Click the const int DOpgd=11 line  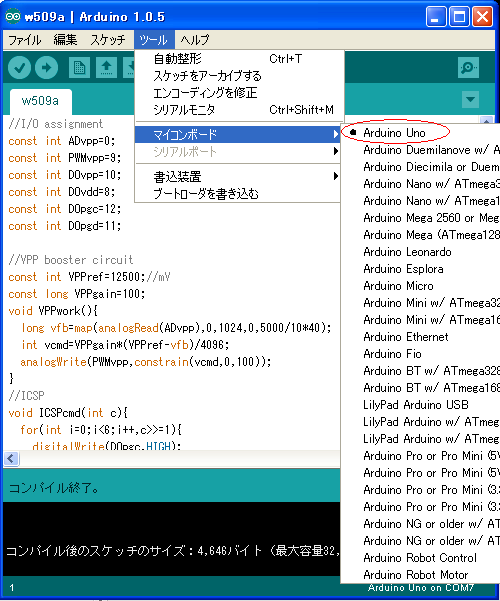[x=64, y=226]
